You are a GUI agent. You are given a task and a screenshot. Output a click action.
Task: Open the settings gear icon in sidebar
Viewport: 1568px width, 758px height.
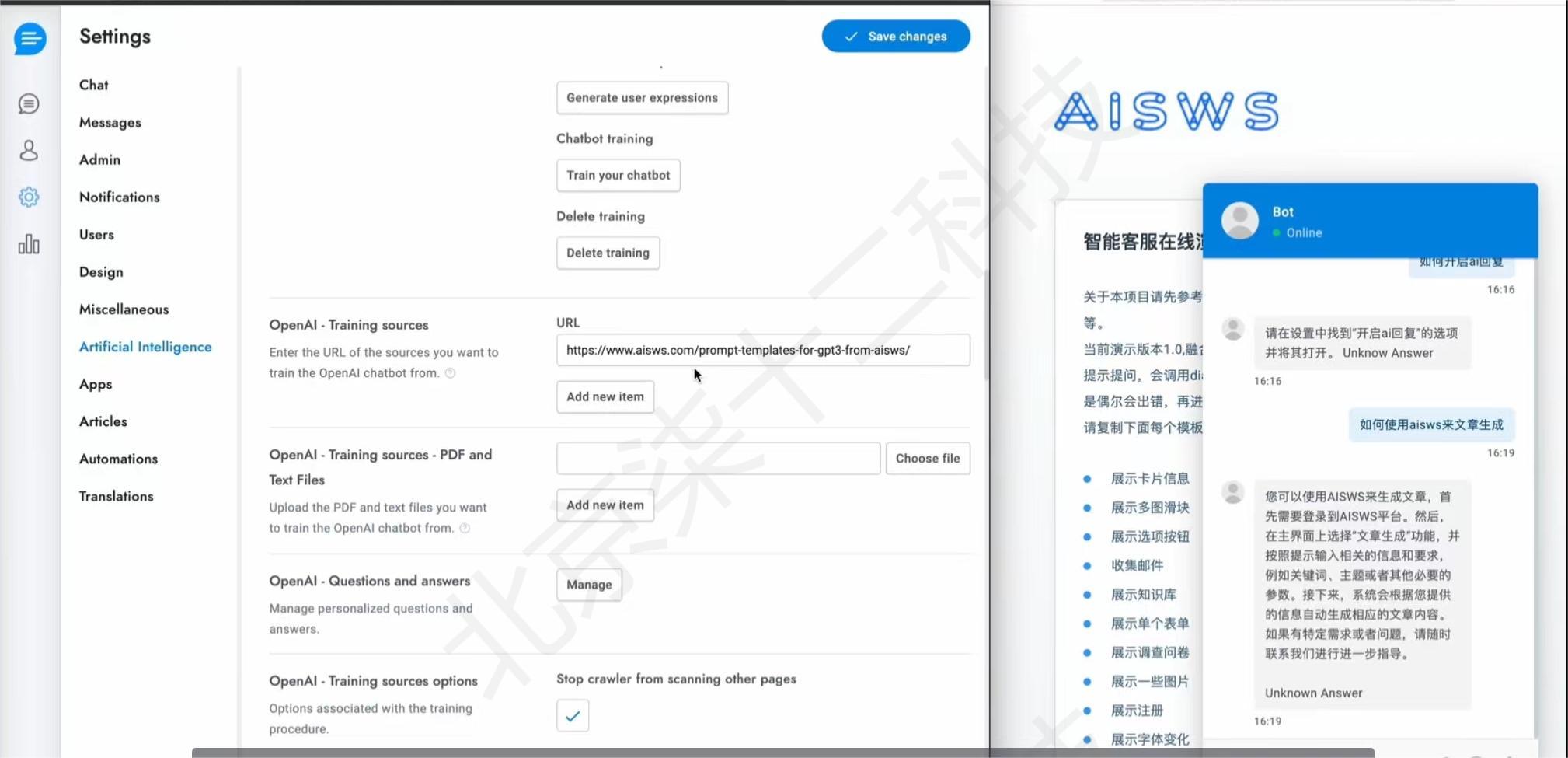(x=29, y=197)
